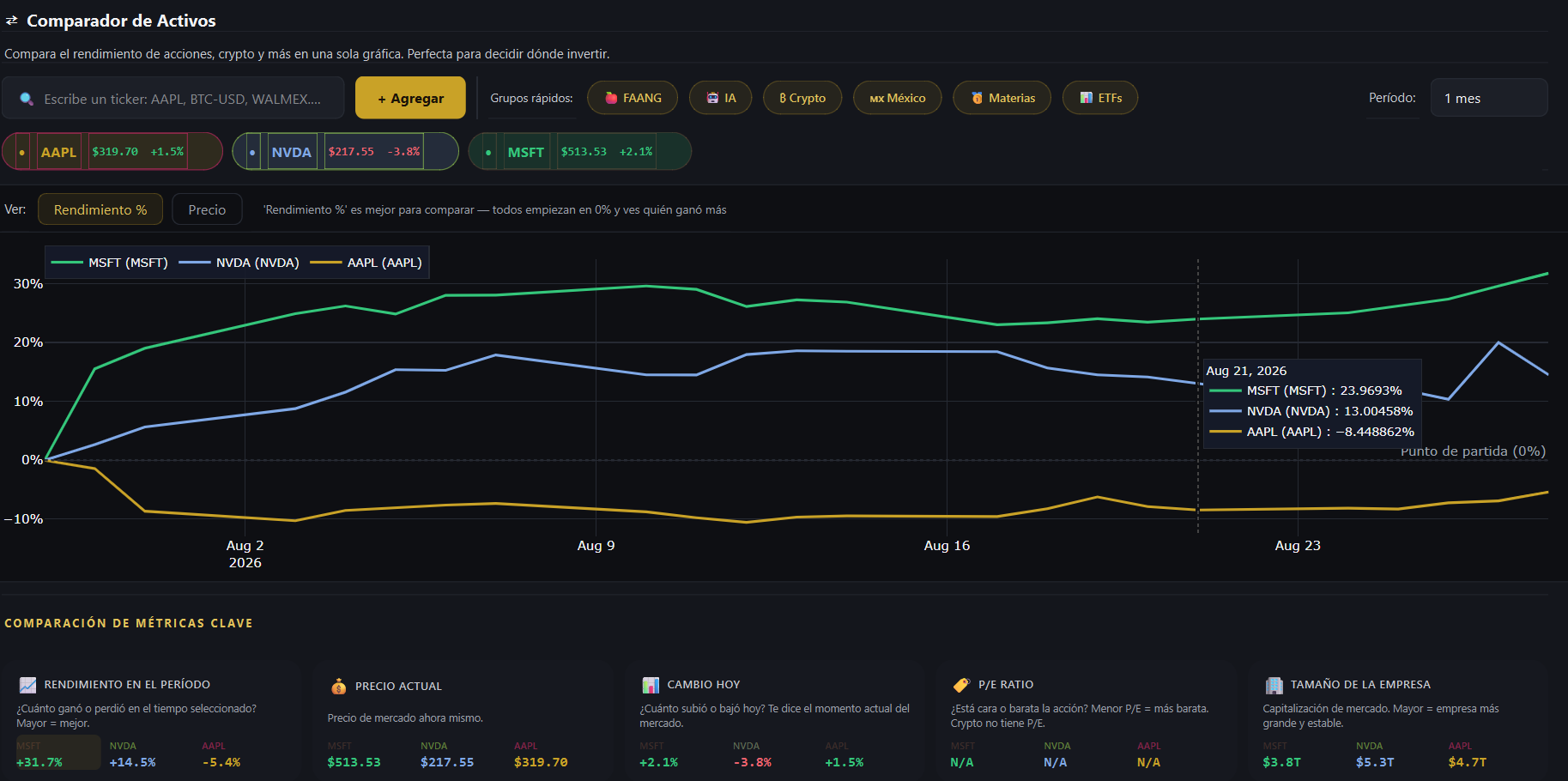Click the building icon of Tamaño de la Empresa
1568x781 pixels.
pos(1274,685)
